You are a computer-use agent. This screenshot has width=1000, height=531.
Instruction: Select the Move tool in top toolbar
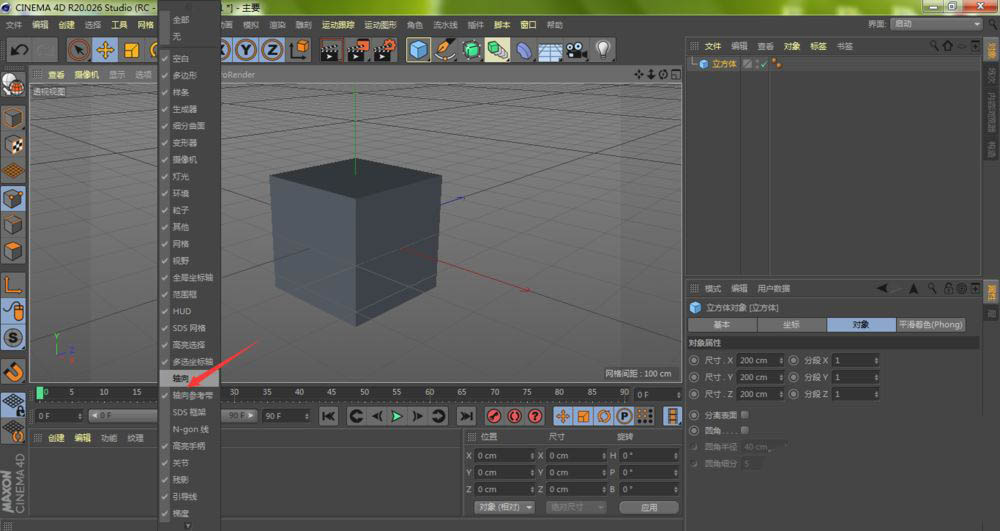(x=105, y=50)
